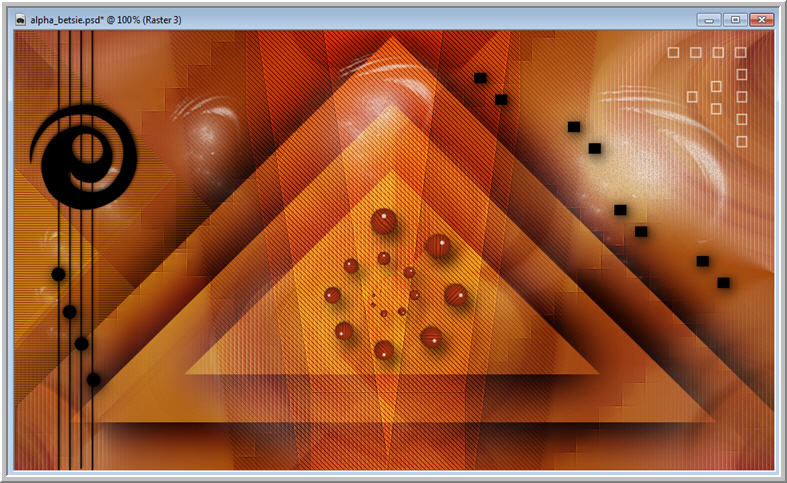The width and height of the screenshot is (787, 483).
Task: Close the alpha_betsie.psd image window
Action: coord(761,20)
